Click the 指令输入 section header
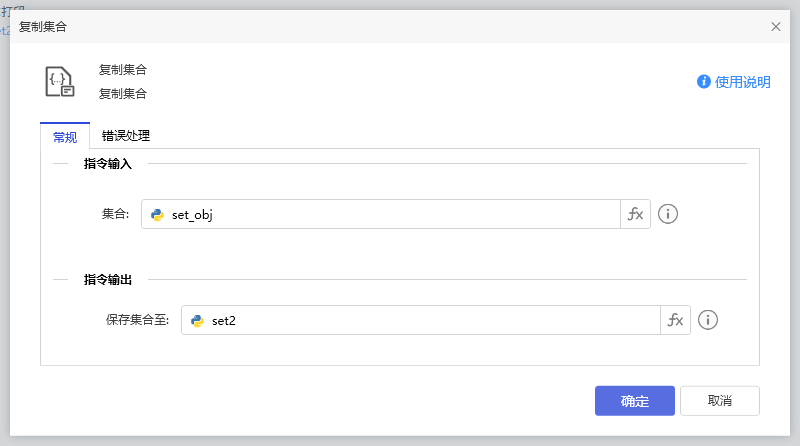 click(x=115, y=163)
